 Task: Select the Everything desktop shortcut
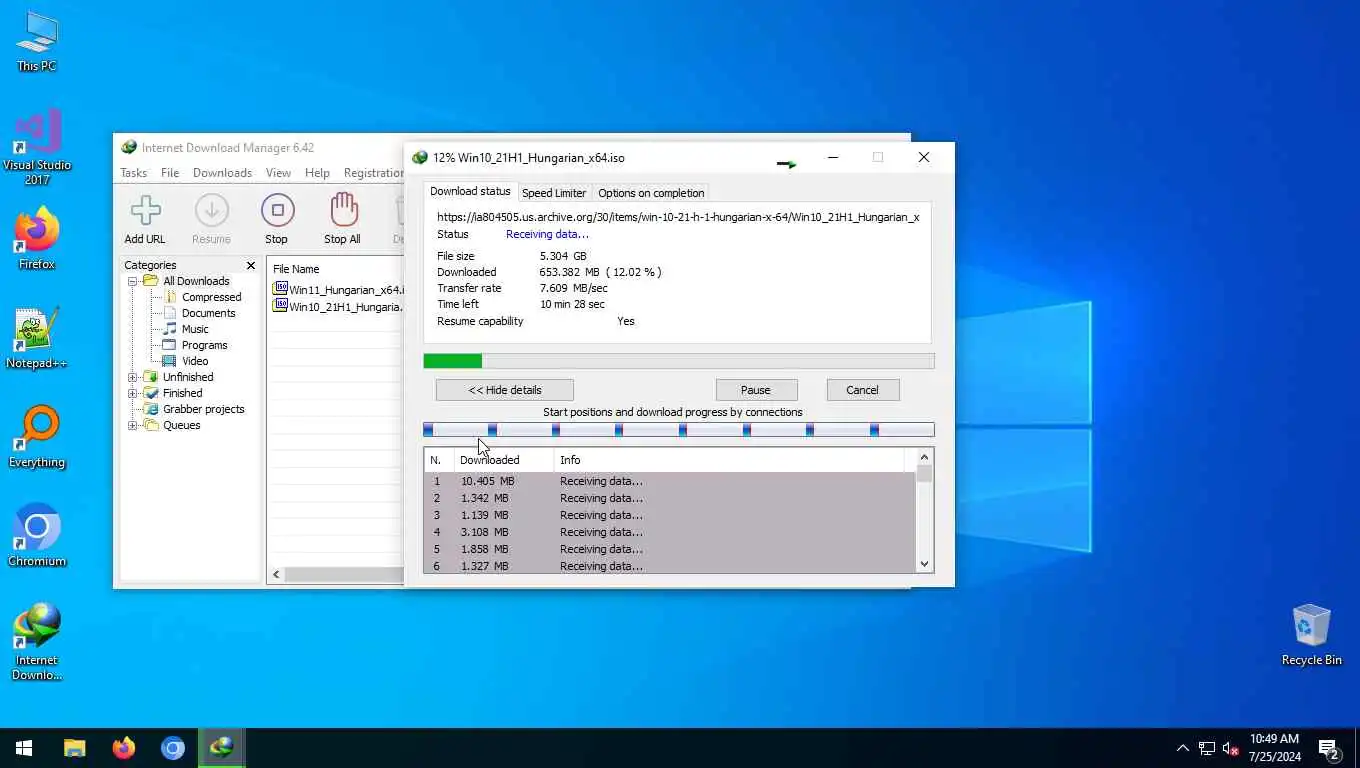37,437
